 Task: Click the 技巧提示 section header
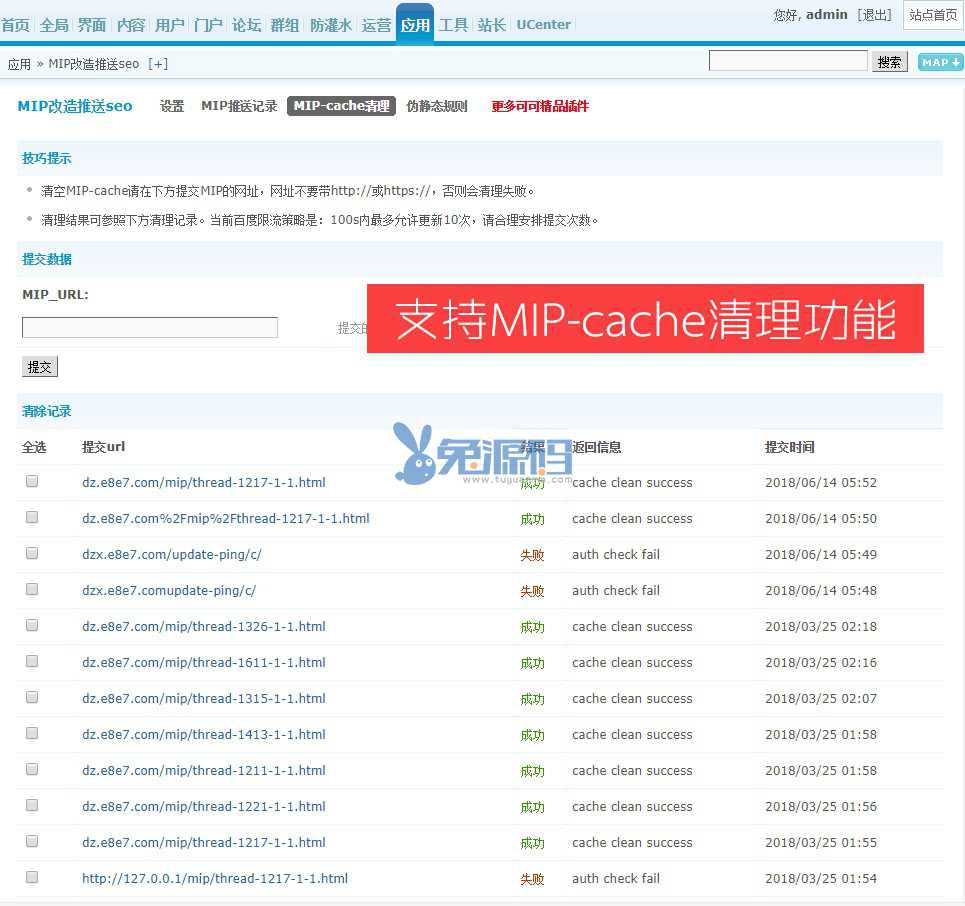(x=47, y=158)
